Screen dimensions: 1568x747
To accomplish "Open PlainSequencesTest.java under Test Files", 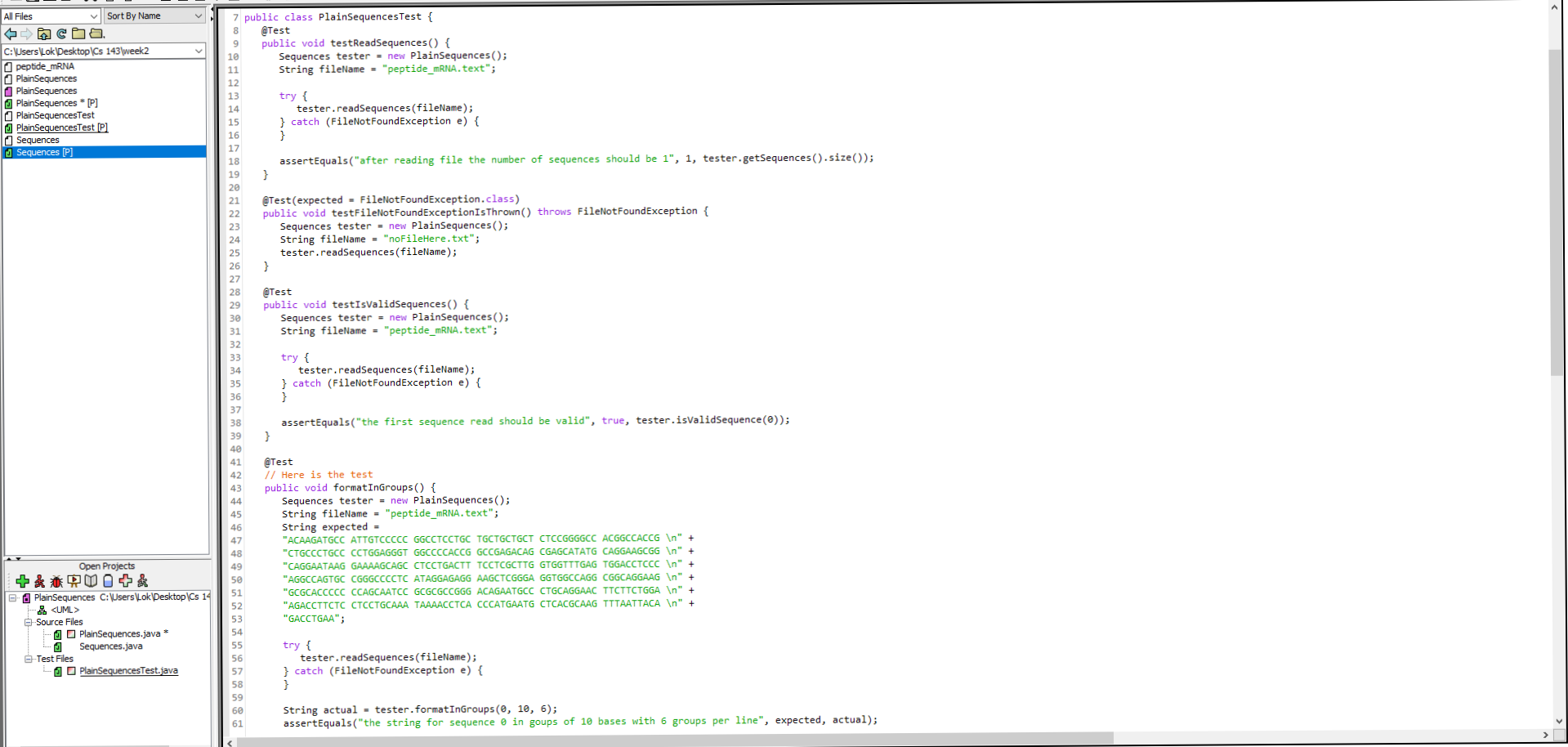I will (128, 670).
